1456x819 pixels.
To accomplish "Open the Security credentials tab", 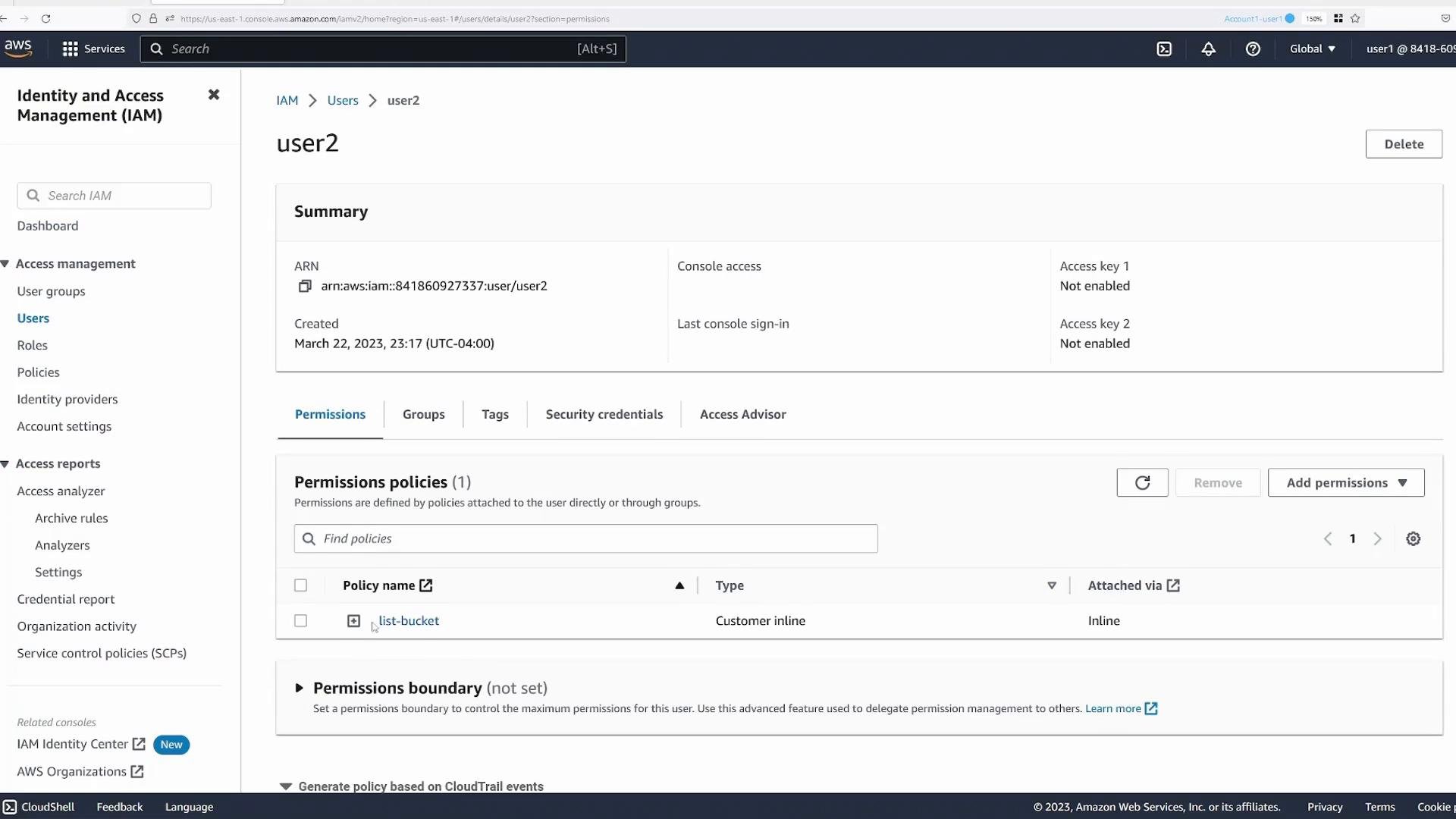I will click(x=604, y=414).
